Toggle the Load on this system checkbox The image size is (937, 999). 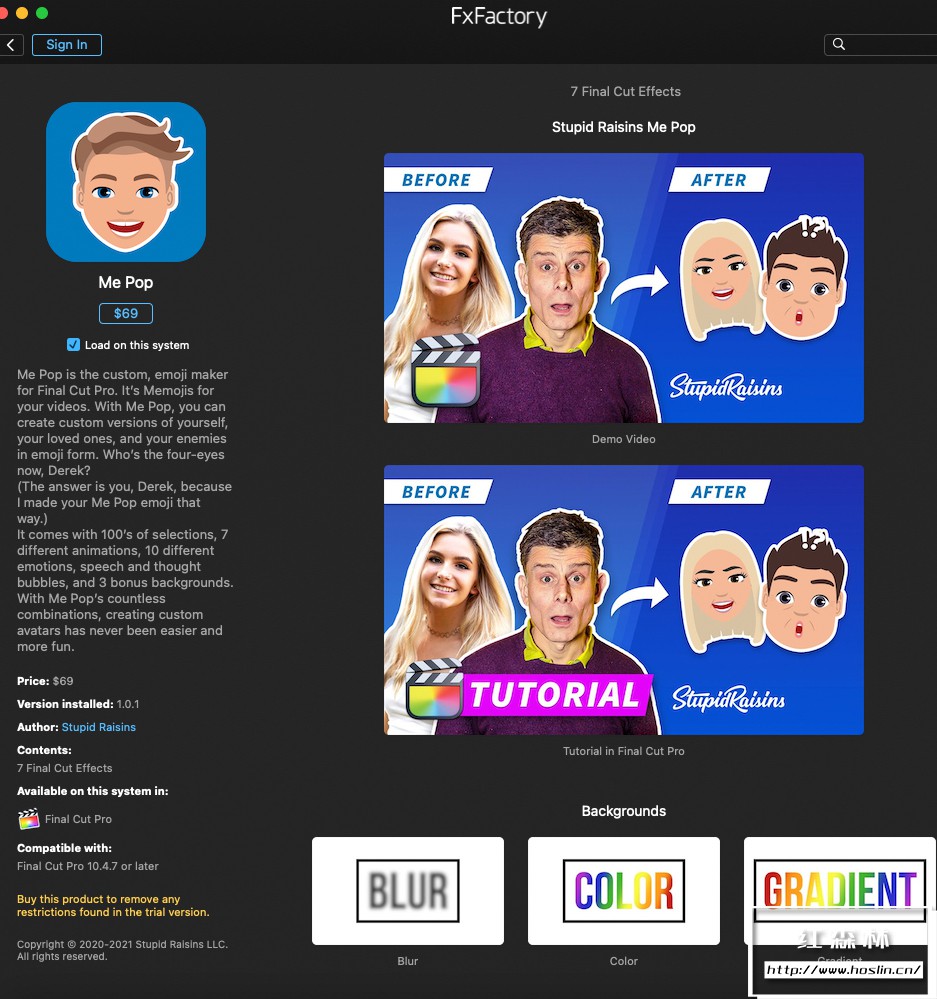73,345
